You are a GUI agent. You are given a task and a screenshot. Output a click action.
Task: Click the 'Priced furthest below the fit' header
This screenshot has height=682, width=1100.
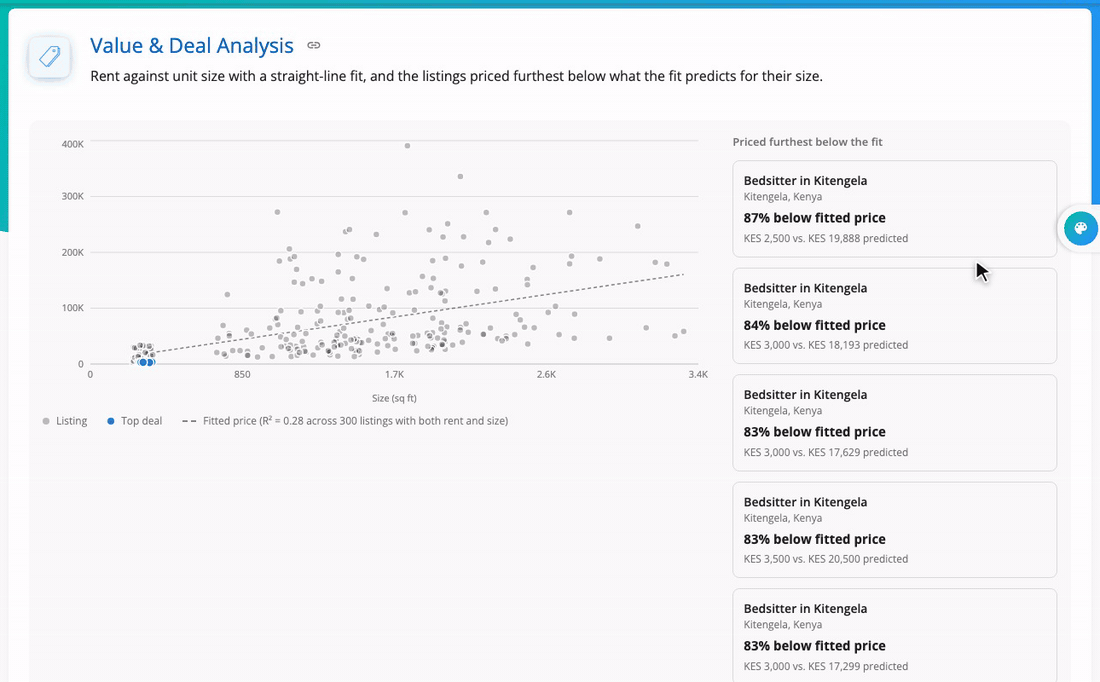coord(807,142)
